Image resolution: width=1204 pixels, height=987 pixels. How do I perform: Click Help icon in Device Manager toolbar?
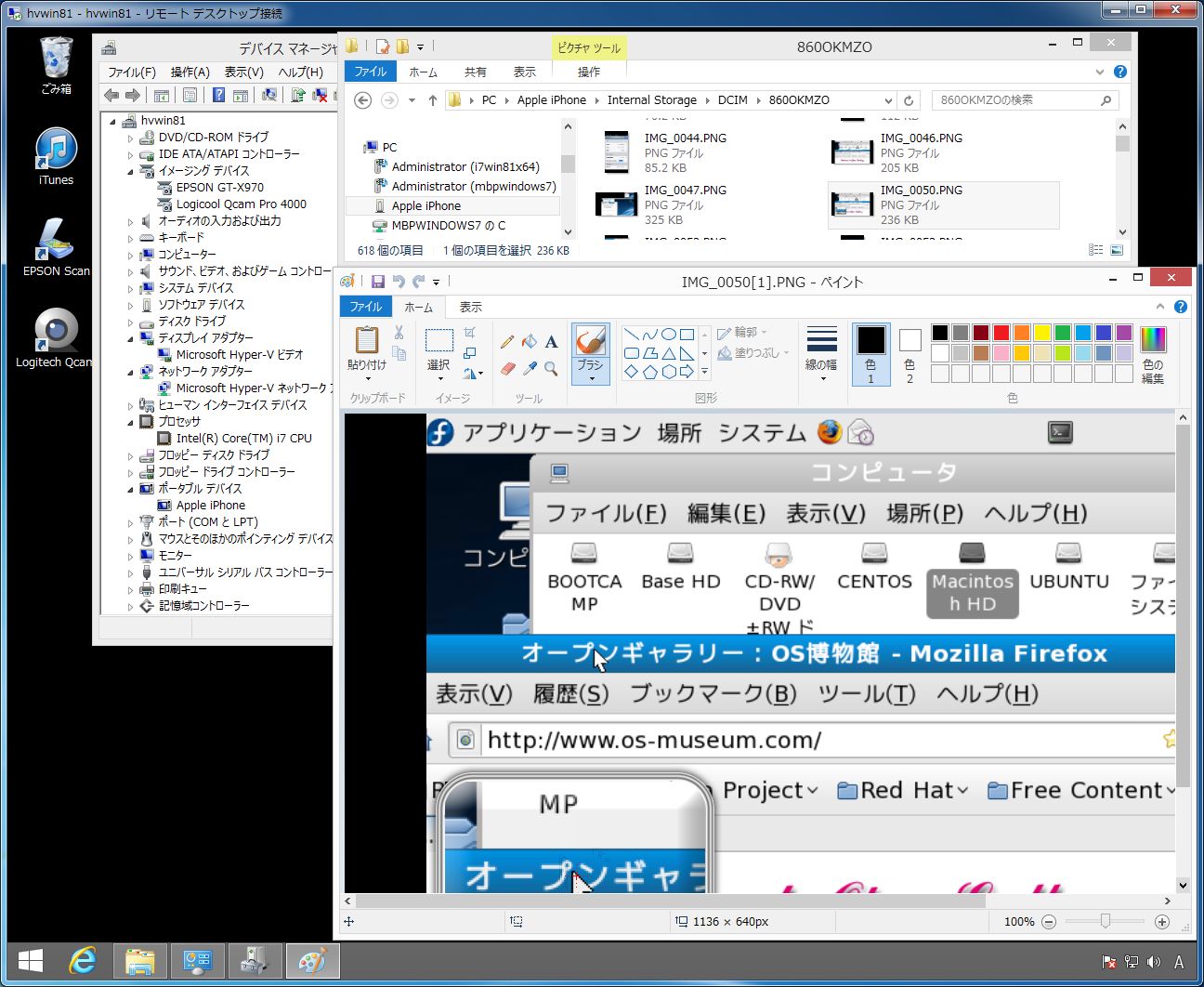[x=218, y=95]
